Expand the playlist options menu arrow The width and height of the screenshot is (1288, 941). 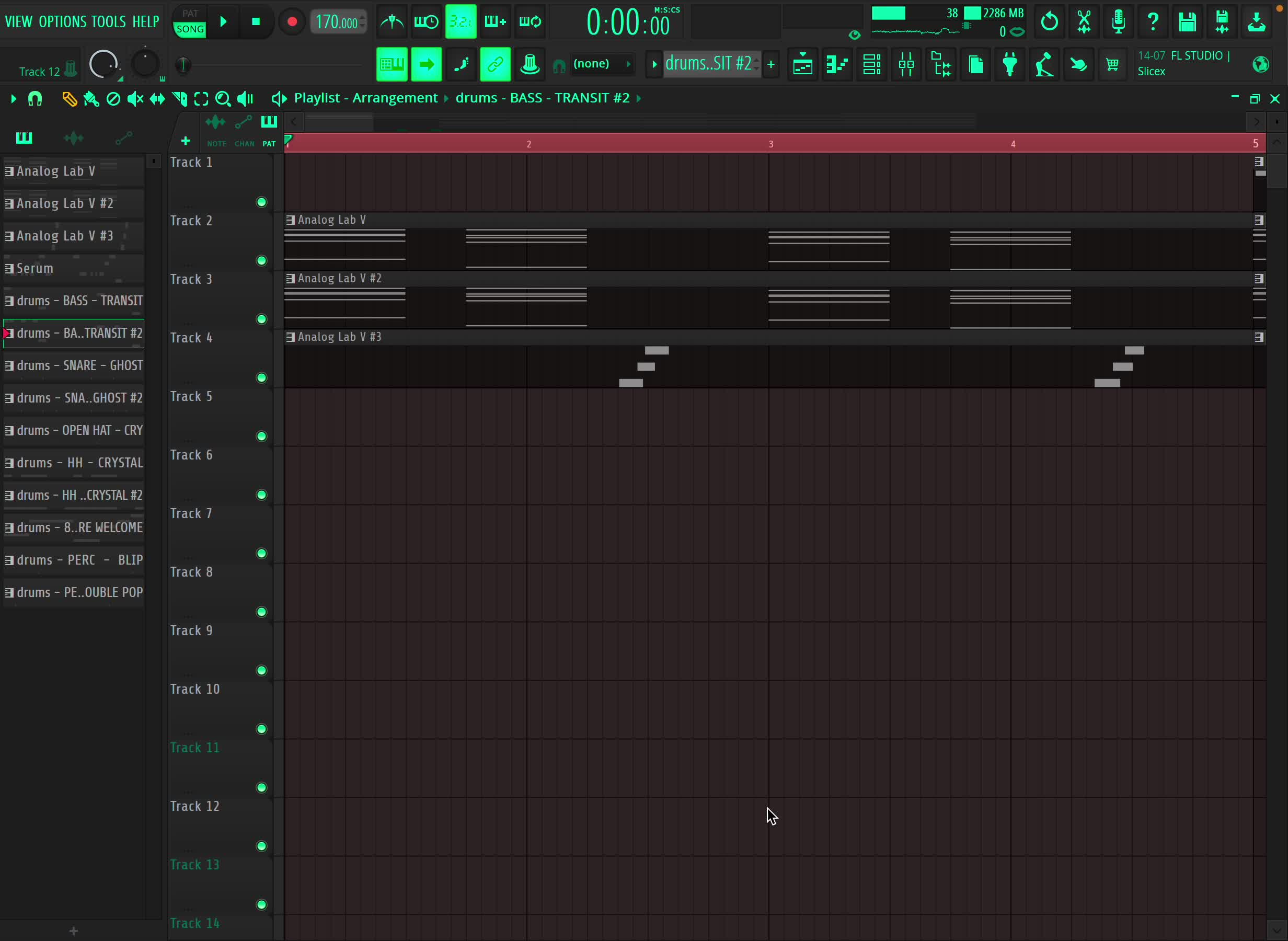[x=13, y=99]
